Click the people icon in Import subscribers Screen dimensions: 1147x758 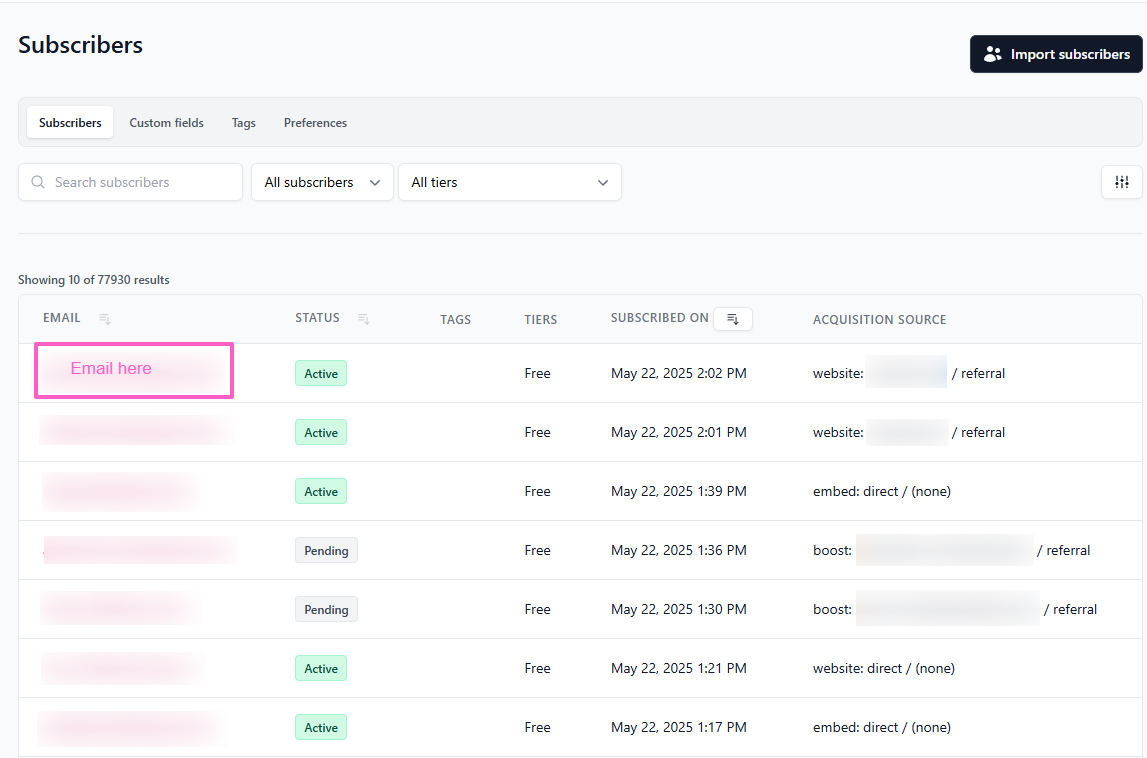pos(992,54)
